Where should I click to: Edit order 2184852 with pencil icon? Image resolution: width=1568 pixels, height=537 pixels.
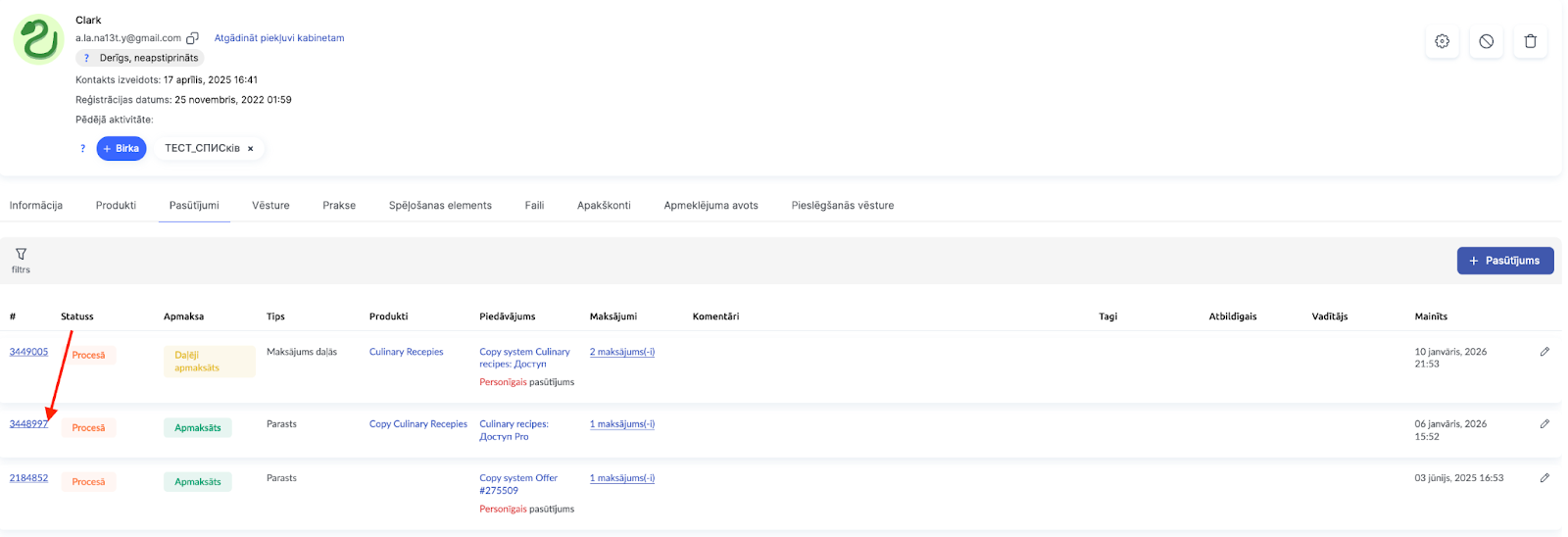point(1544,478)
